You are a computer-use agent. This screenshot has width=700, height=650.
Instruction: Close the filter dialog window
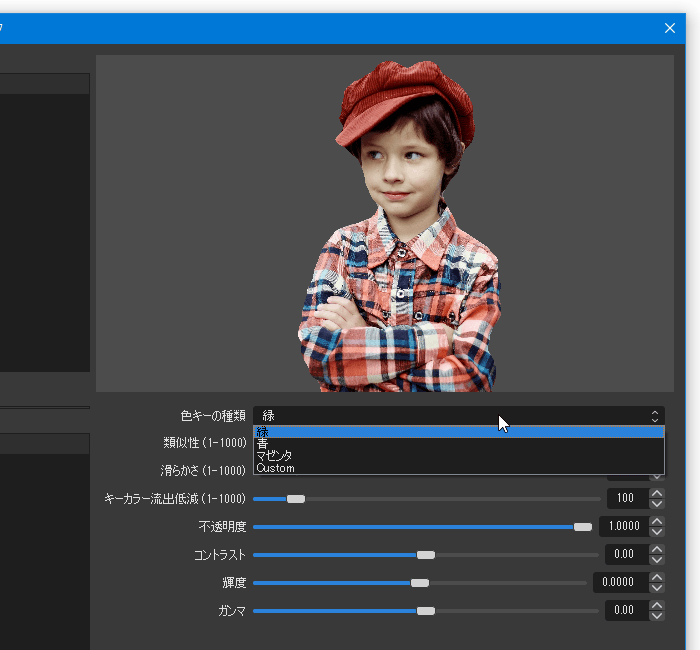pyautogui.click(x=670, y=28)
